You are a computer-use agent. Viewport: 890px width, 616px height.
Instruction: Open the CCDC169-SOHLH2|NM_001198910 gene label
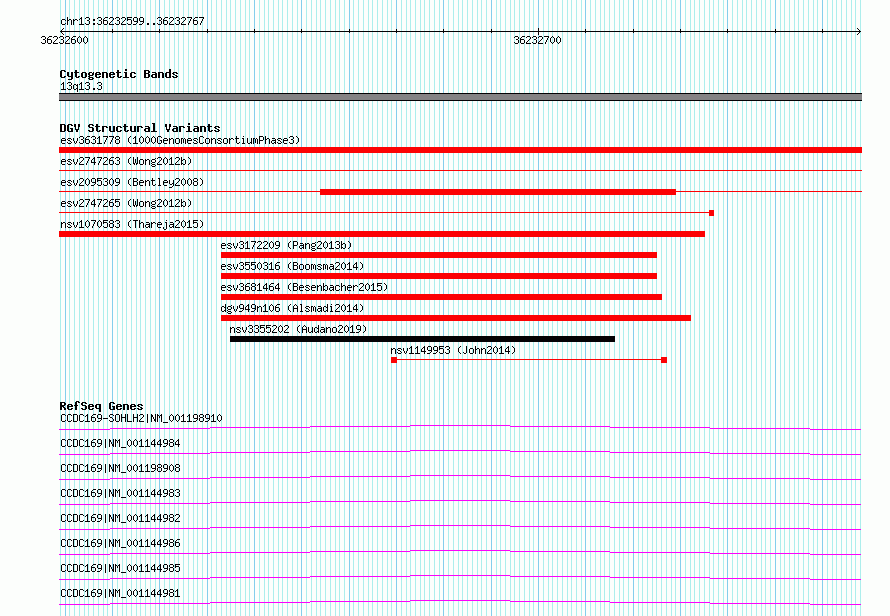(x=141, y=418)
